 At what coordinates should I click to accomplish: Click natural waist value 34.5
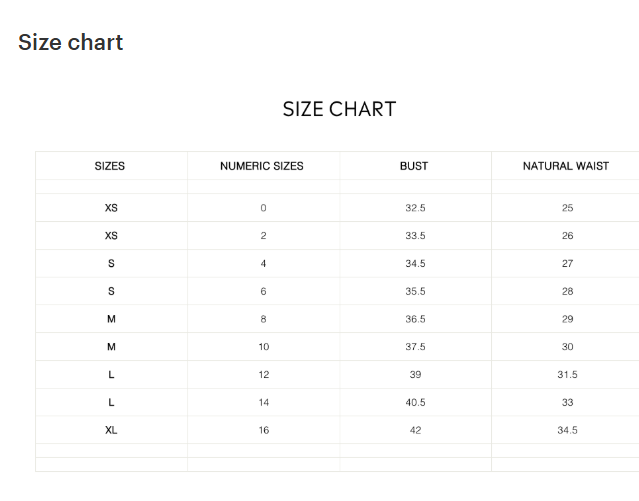coord(567,430)
